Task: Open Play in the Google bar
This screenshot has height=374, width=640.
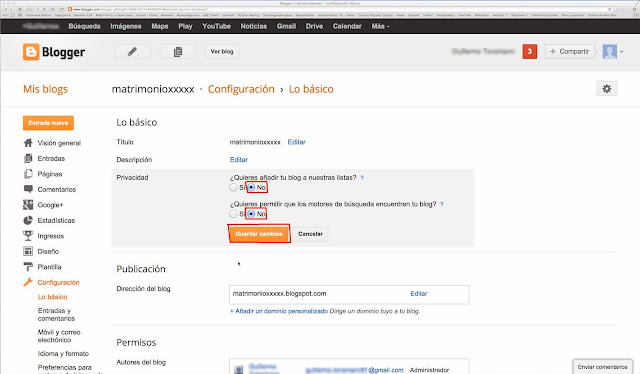Action: [185, 26]
